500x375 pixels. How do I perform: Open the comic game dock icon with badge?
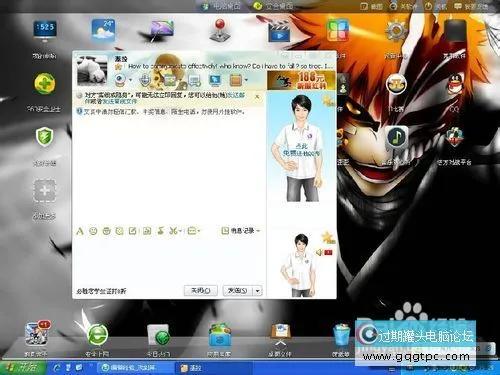coord(38,333)
